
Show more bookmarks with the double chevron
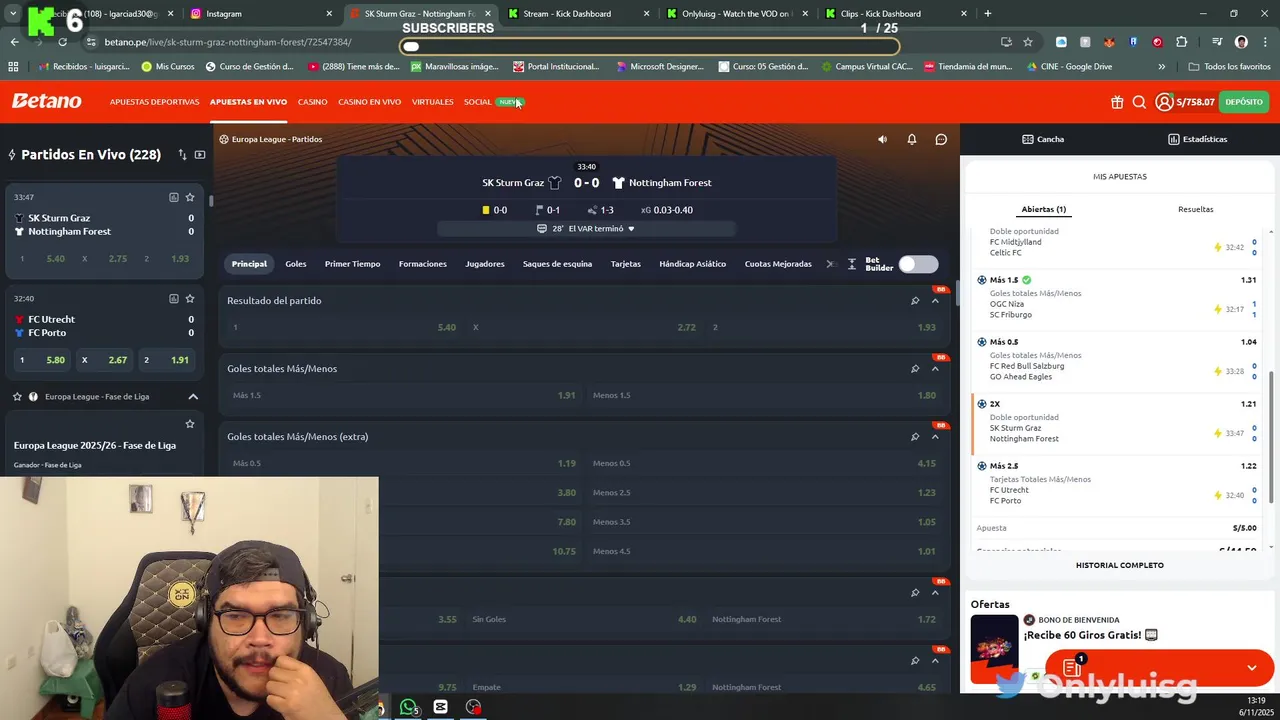click(x=1161, y=67)
